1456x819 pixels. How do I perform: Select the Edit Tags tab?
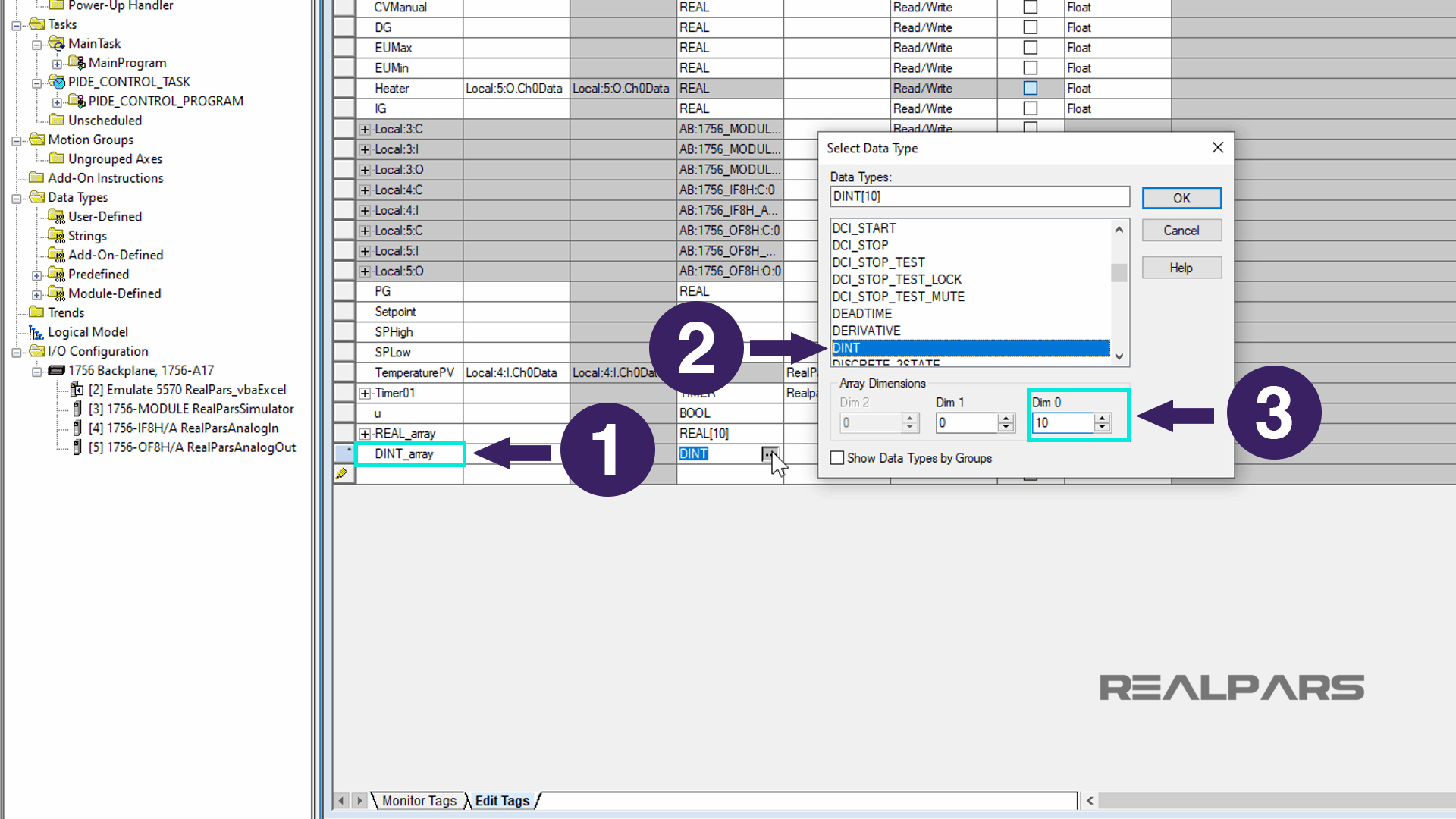coord(502,800)
